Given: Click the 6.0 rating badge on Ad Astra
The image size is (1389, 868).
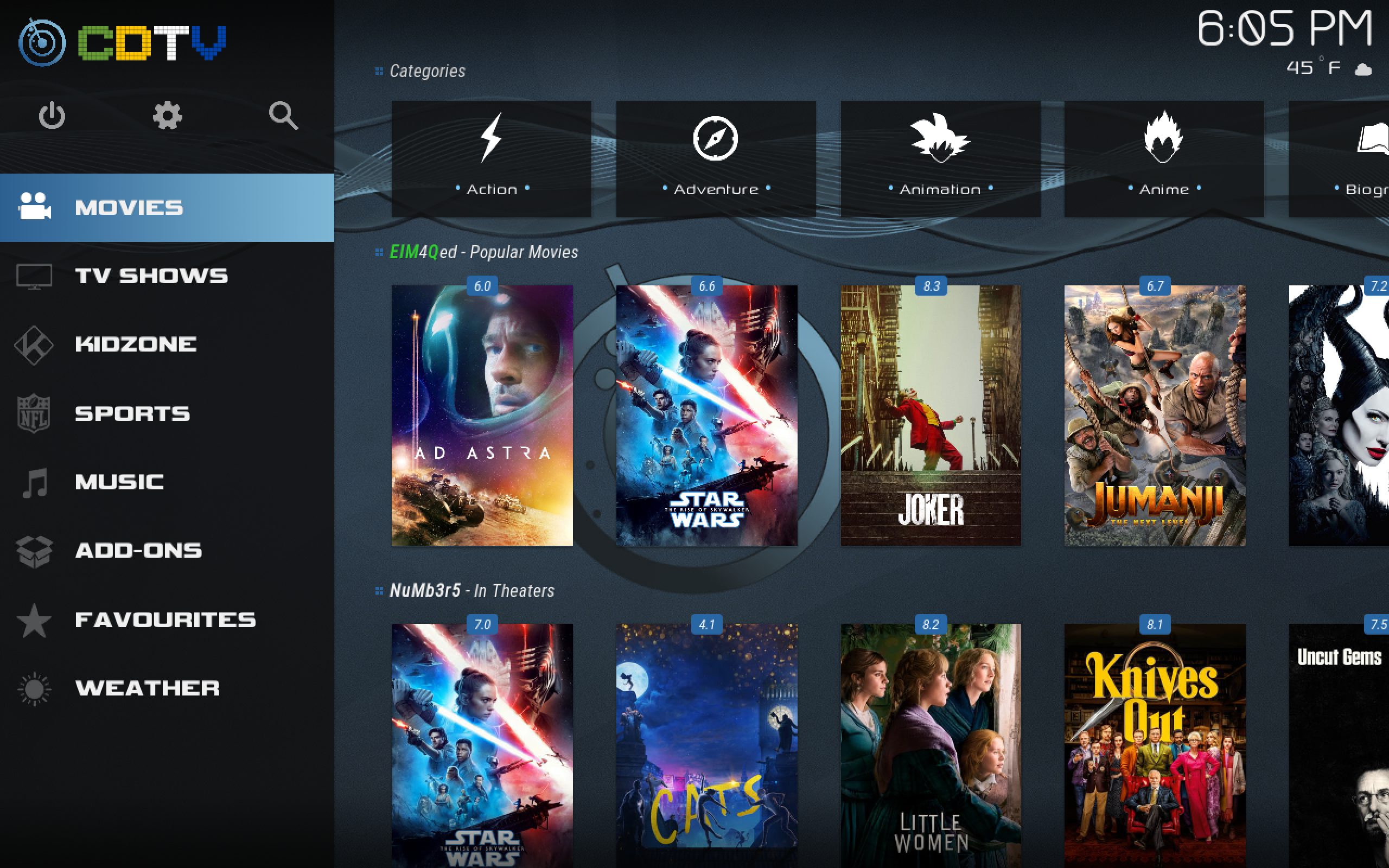Looking at the screenshot, I should [482, 286].
